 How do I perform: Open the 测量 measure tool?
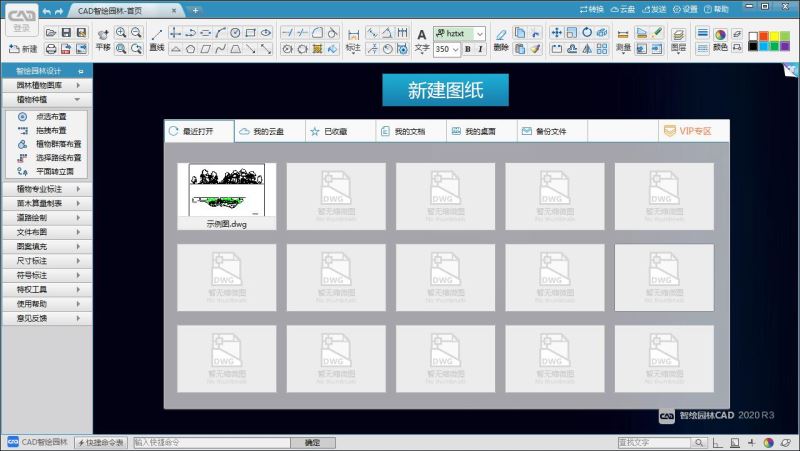tap(623, 40)
